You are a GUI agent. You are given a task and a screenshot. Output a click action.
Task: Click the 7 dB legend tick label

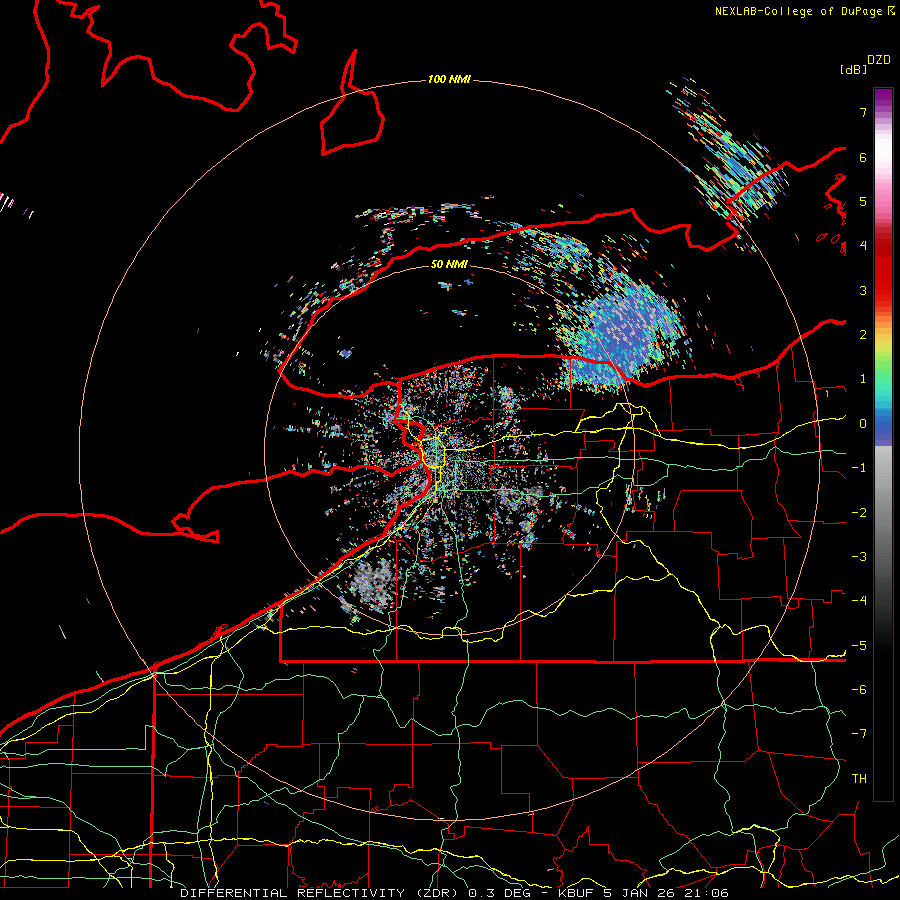point(863,112)
